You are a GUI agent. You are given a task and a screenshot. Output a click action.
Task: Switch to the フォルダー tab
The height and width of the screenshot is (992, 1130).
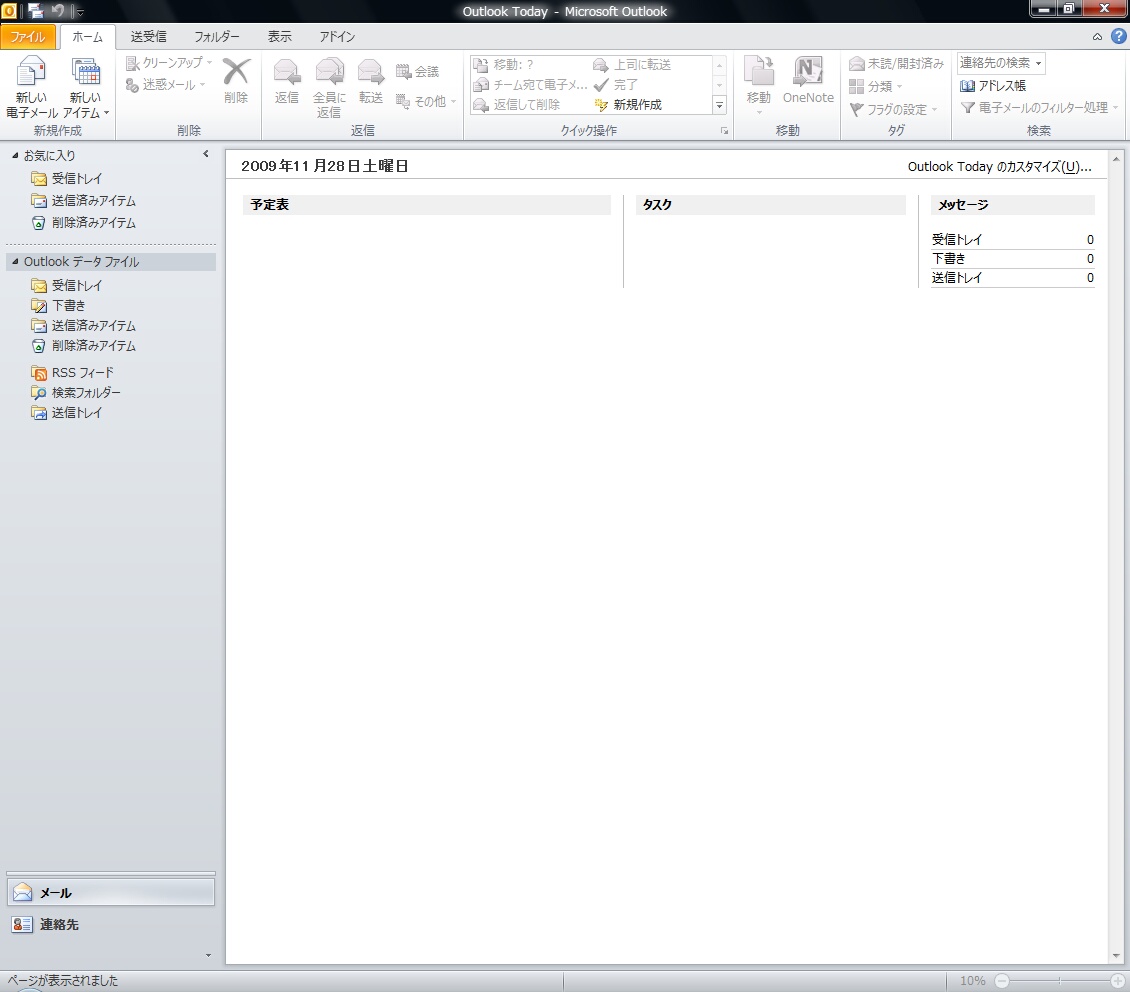coord(217,37)
